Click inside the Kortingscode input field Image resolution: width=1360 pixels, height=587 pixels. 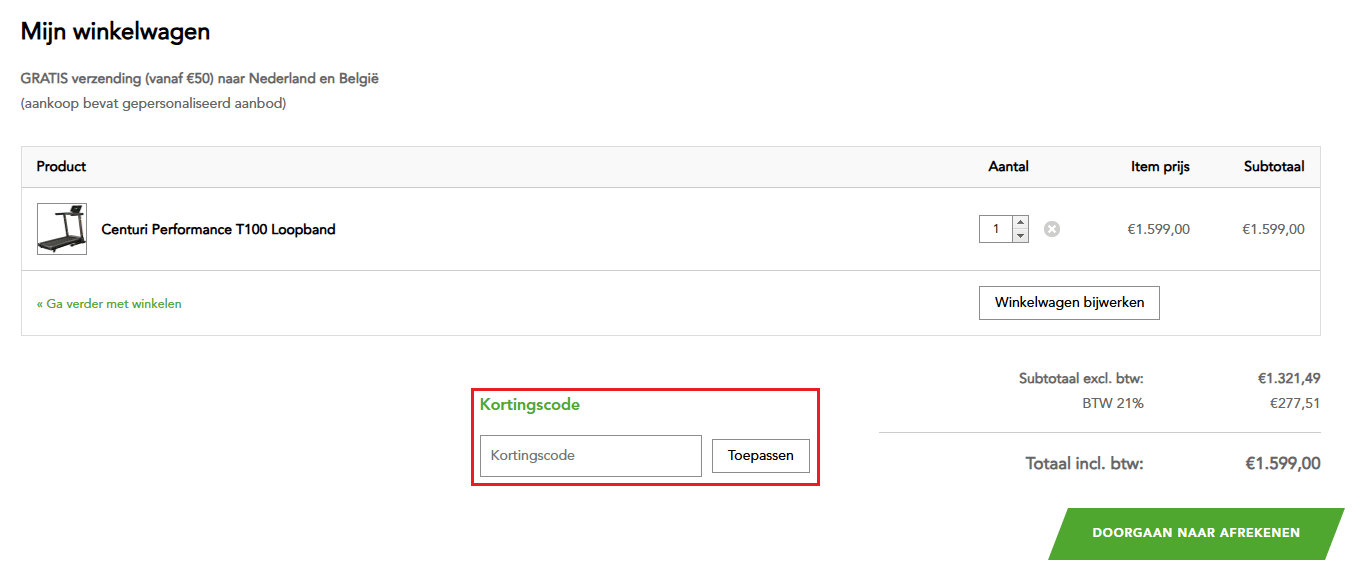(x=590, y=455)
